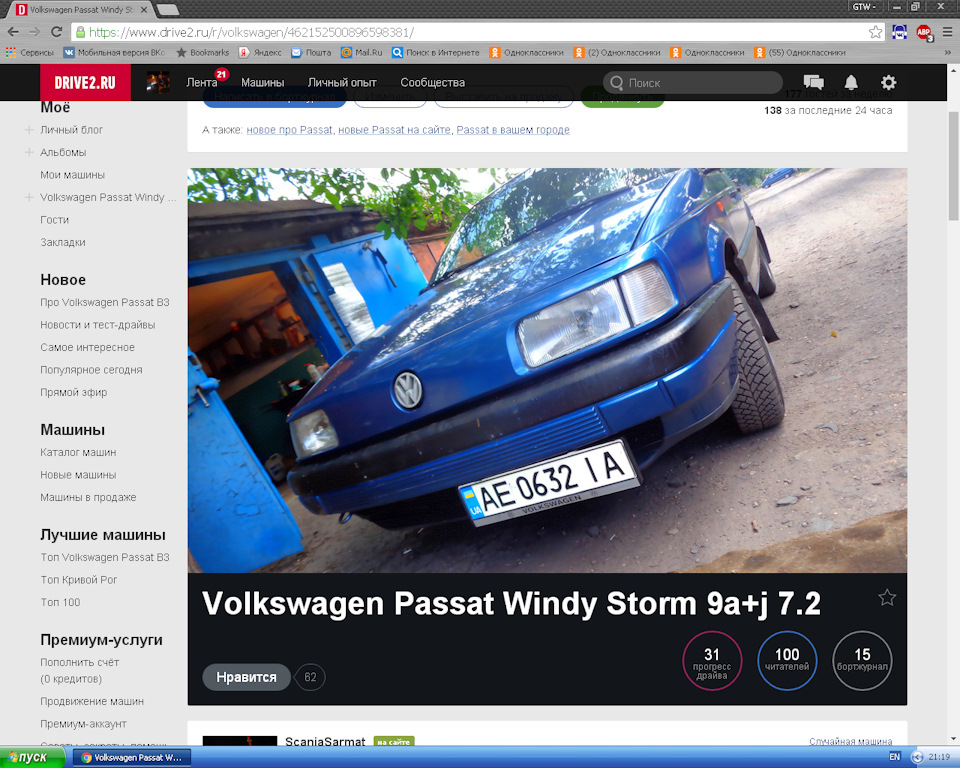Open notifications bell icon

pos(851,83)
